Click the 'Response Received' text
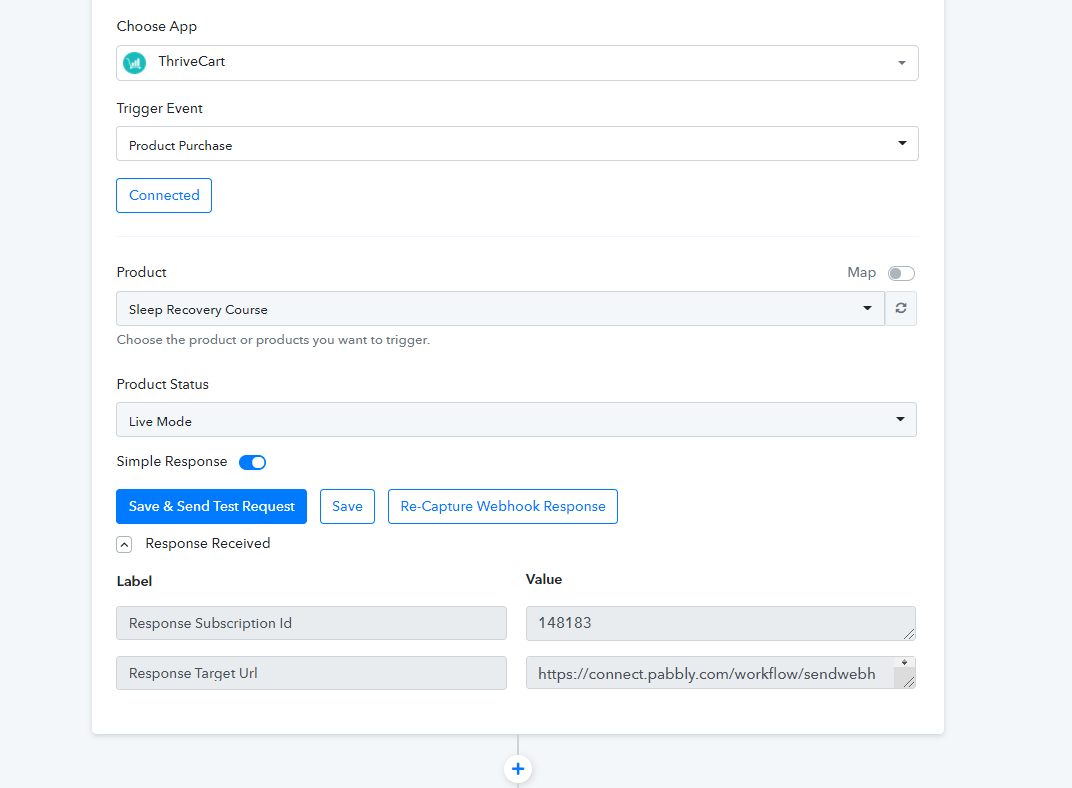Viewport: 1072px width, 788px height. tap(208, 543)
